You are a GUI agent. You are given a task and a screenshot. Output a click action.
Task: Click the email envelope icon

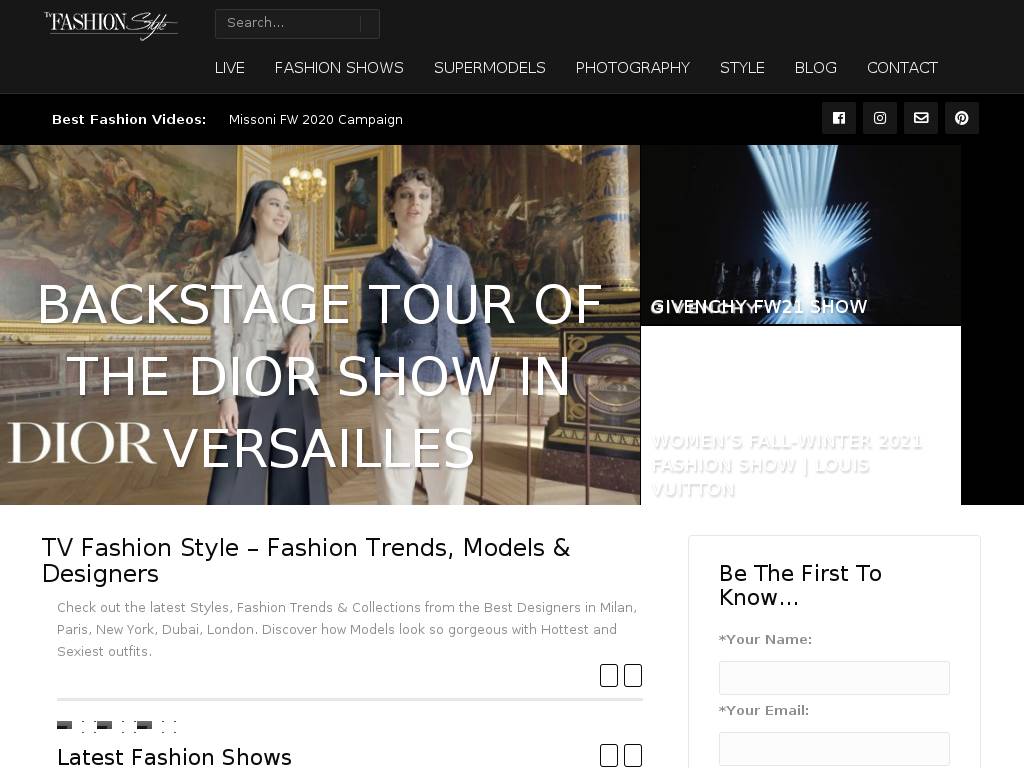[921, 118]
